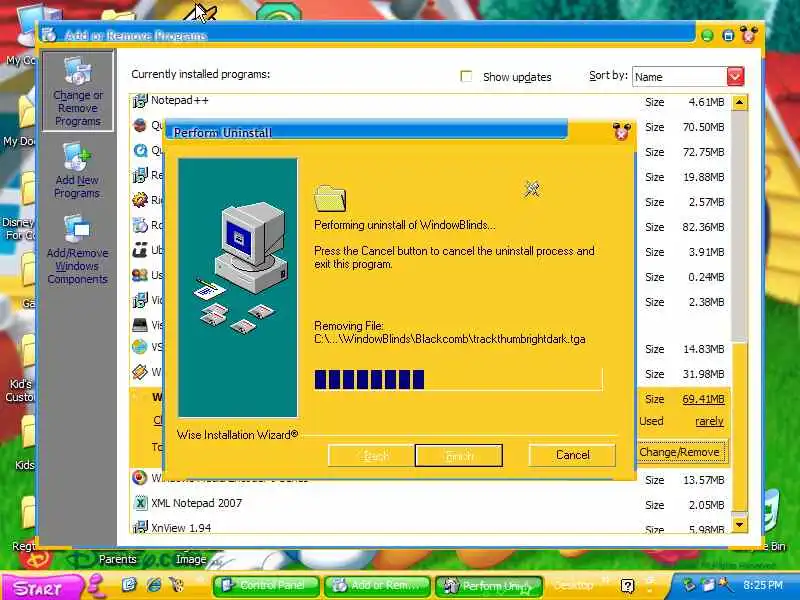The height and width of the screenshot is (600, 800).
Task: Minimize the Add or Remove Programs window
Action: pyautogui.click(x=707, y=35)
